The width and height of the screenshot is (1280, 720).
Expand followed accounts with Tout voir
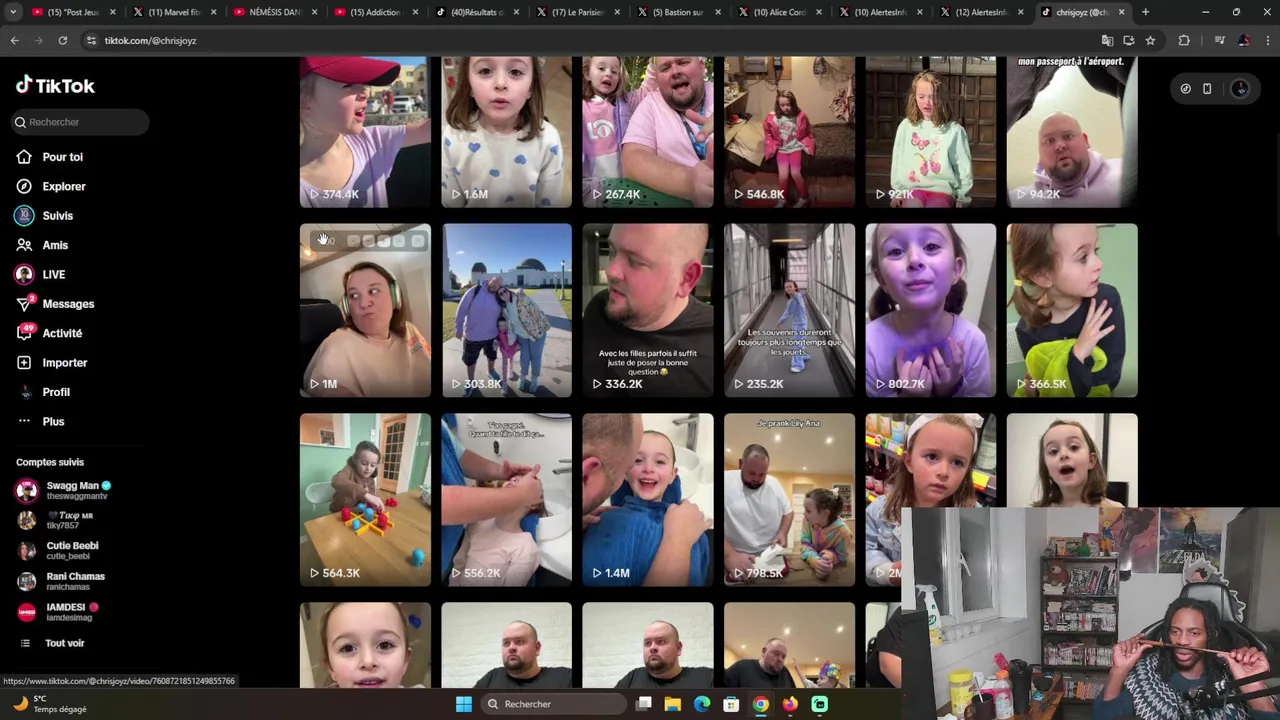(52, 643)
